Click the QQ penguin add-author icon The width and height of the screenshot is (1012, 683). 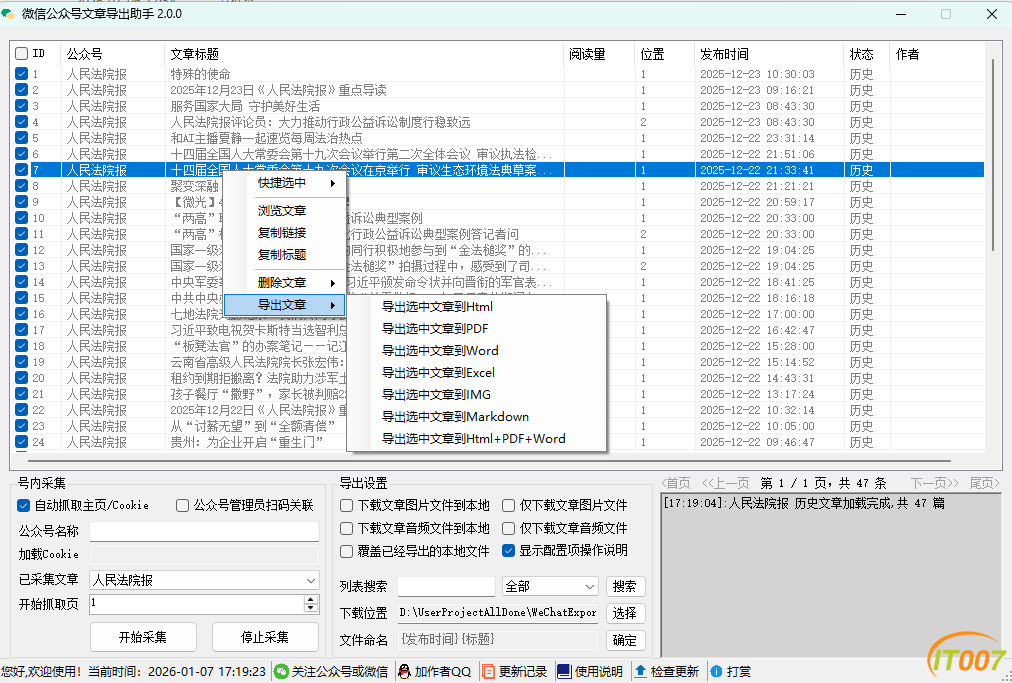(405, 671)
